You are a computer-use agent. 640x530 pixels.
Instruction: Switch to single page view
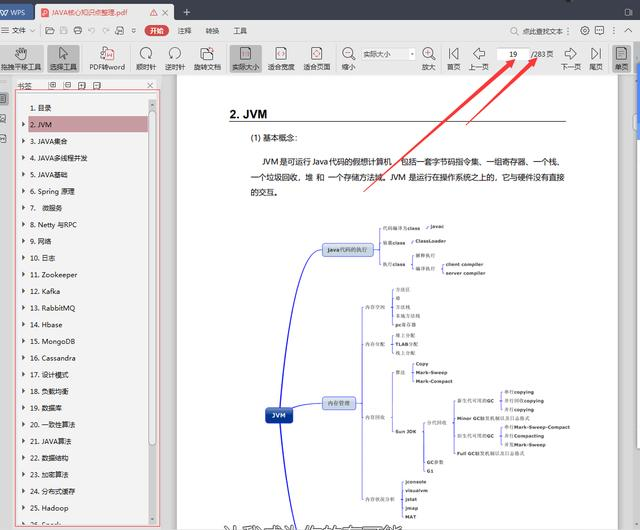pos(621,58)
